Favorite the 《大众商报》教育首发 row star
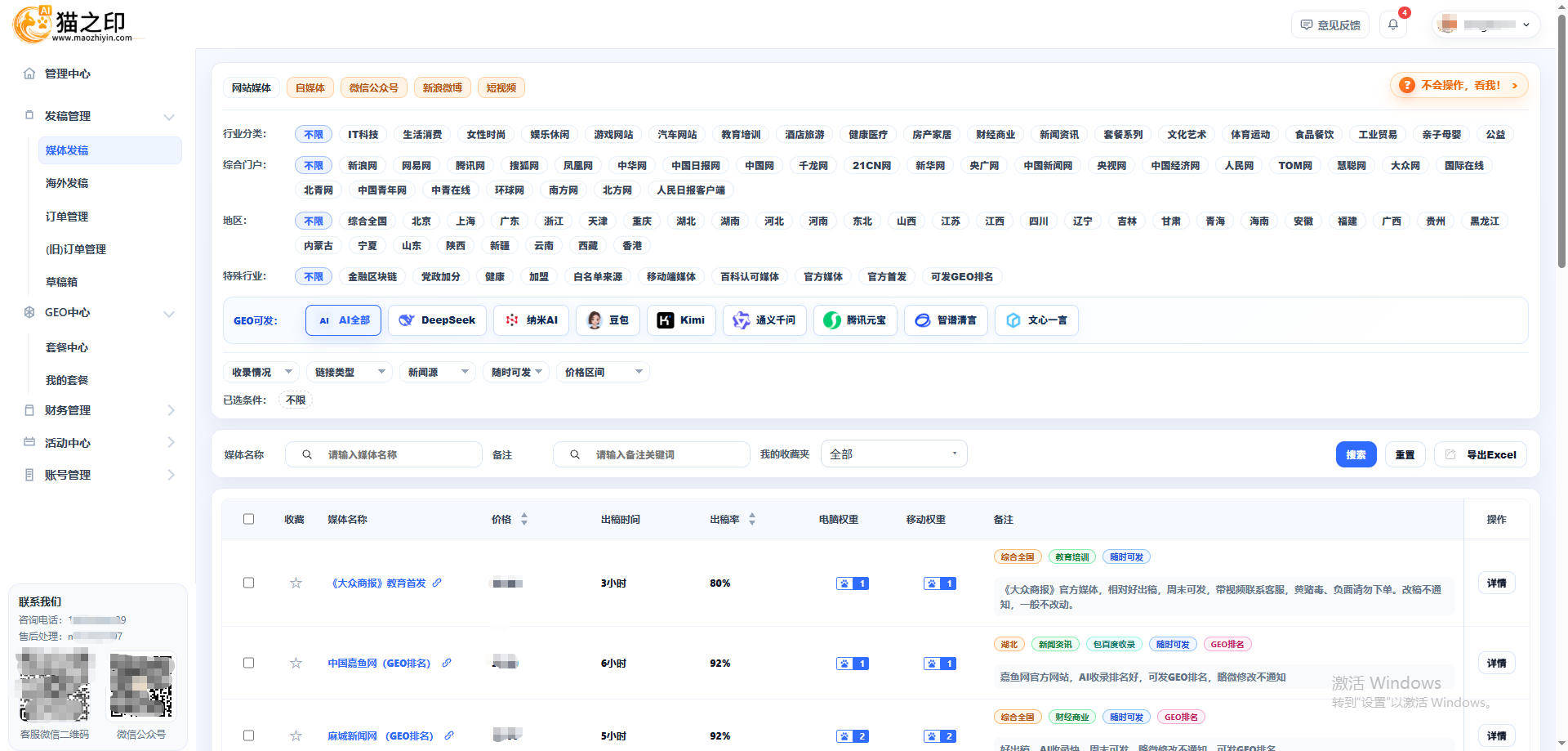 point(296,583)
